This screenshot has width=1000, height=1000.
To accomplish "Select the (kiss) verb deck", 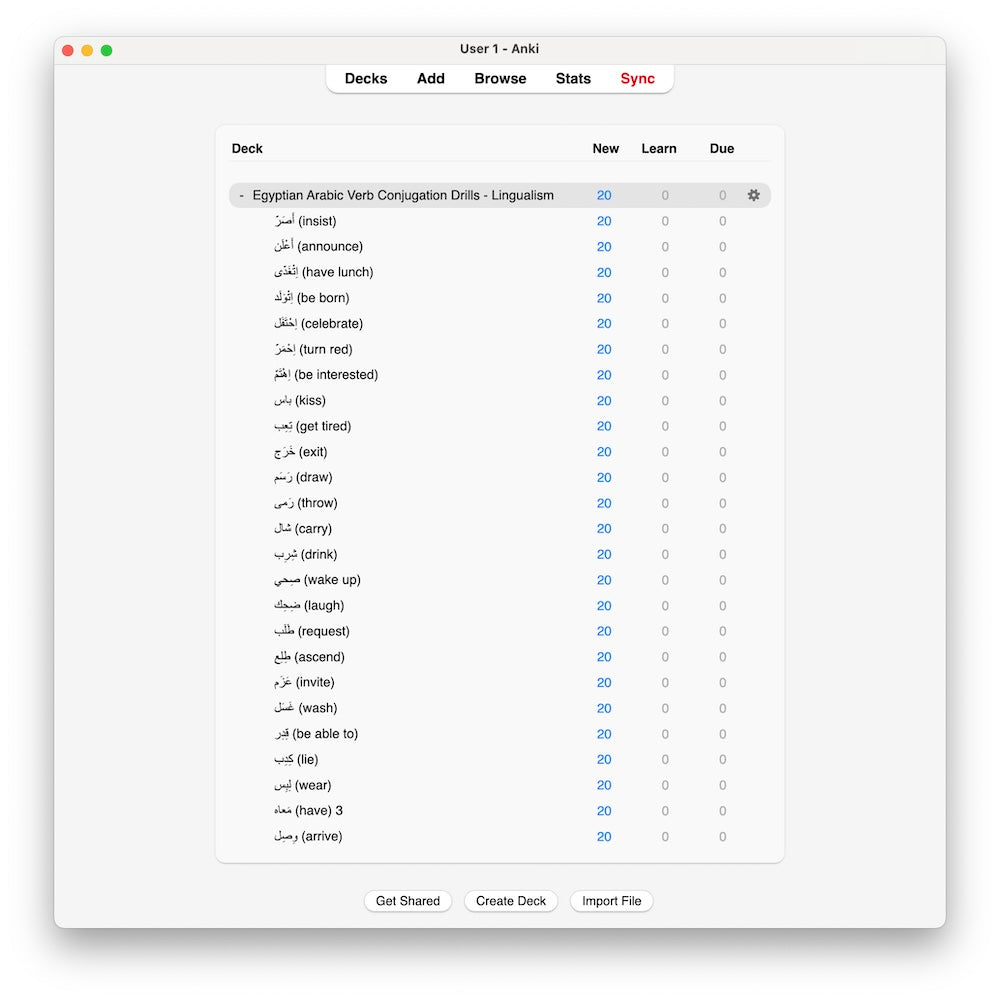I will (300, 401).
